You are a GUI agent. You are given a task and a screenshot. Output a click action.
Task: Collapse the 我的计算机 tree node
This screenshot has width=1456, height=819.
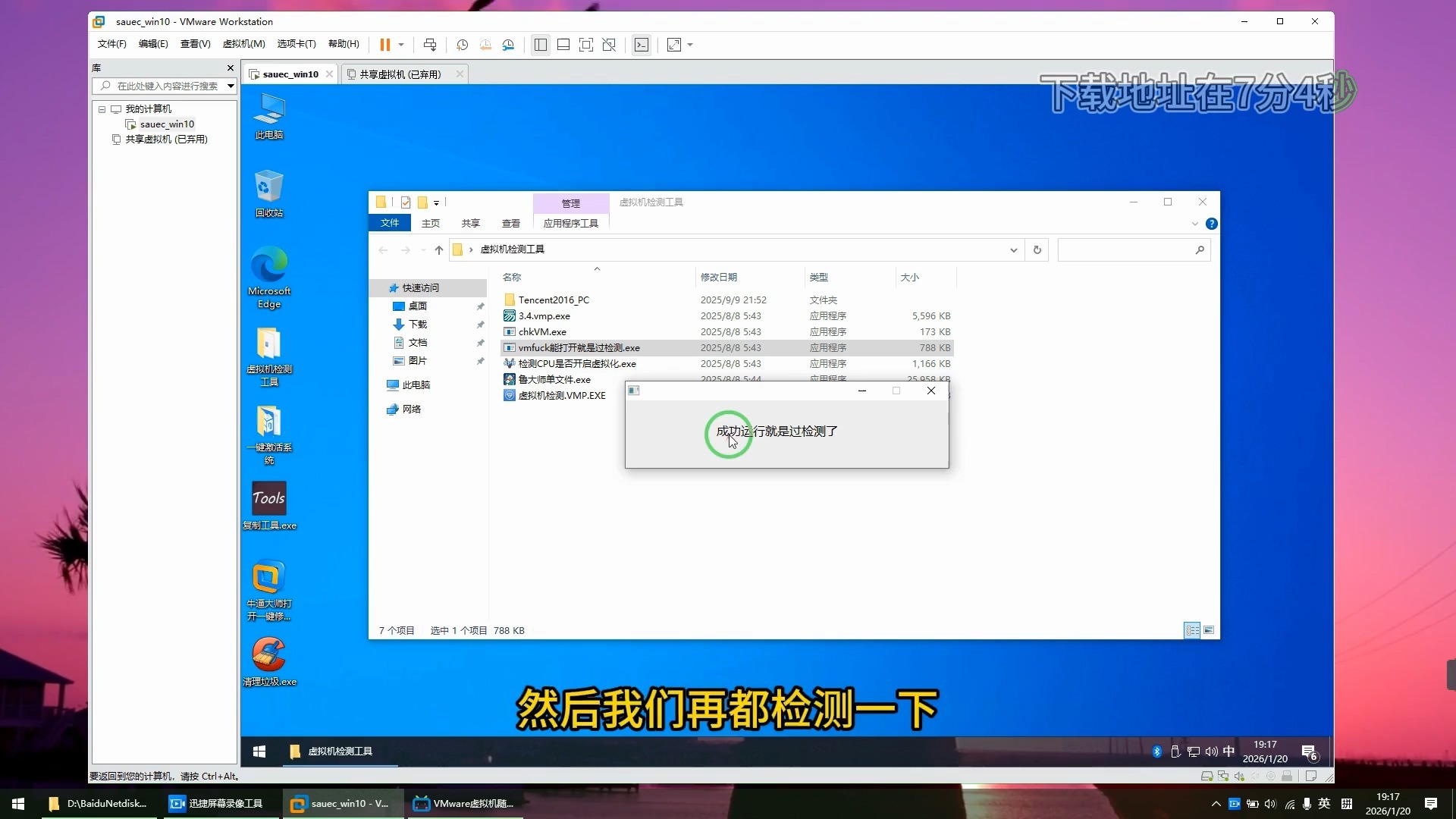click(x=102, y=109)
